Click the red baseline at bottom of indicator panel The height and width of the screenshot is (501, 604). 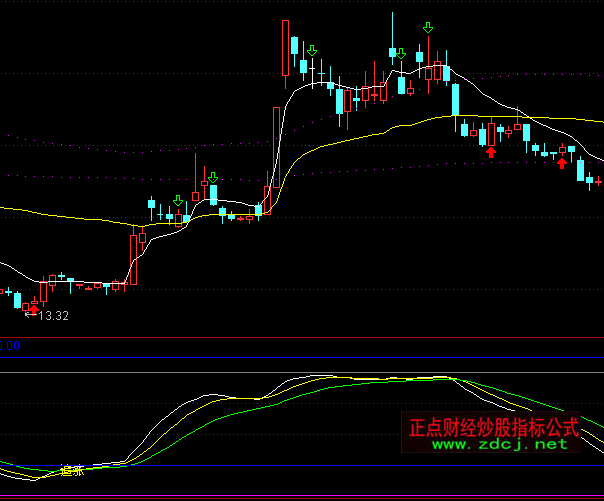coord(300,497)
